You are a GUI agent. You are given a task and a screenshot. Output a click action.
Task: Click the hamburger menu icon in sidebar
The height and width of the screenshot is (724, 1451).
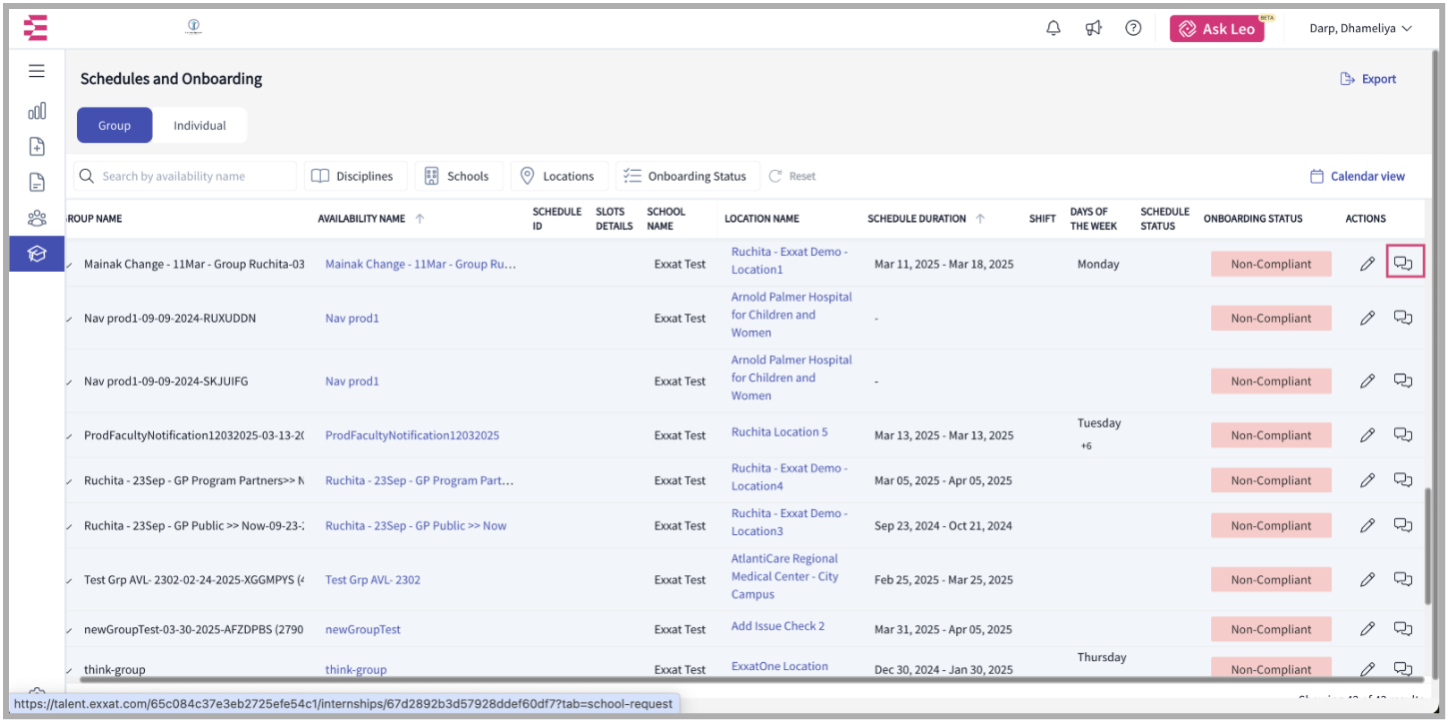tap(37, 71)
